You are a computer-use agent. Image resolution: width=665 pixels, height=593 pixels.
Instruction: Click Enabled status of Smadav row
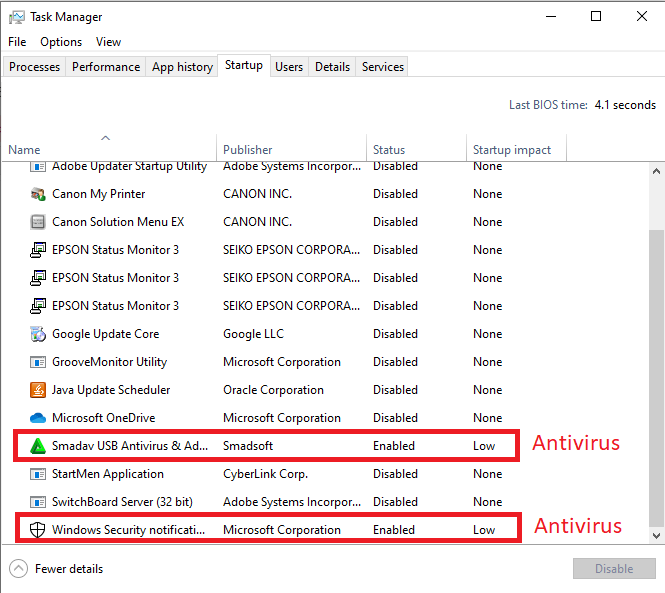pyautogui.click(x=394, y=446)
